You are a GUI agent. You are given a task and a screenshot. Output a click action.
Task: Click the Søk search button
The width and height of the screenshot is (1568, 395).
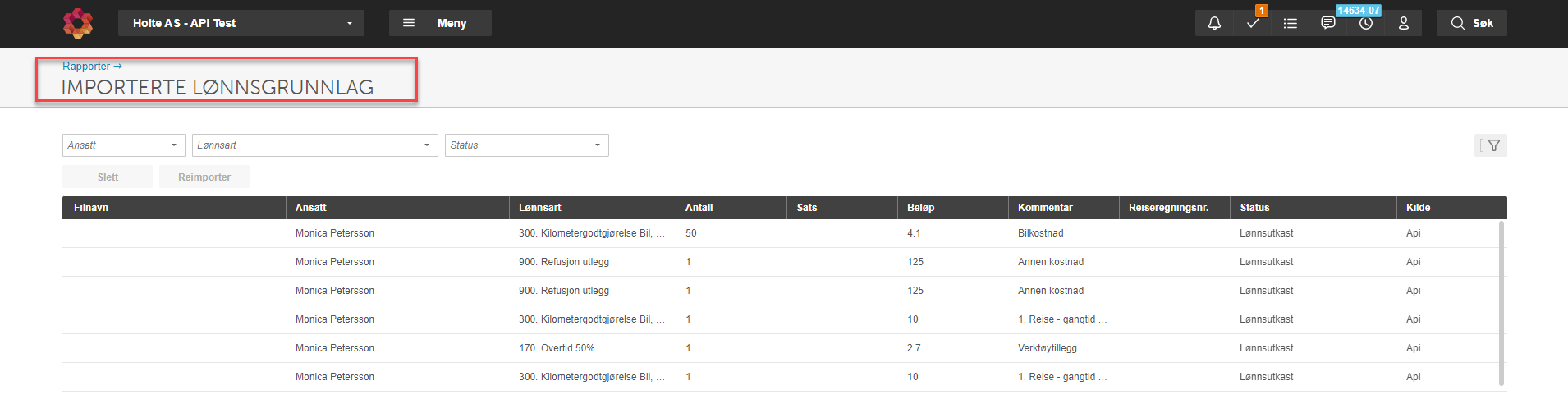[1471, 23]
